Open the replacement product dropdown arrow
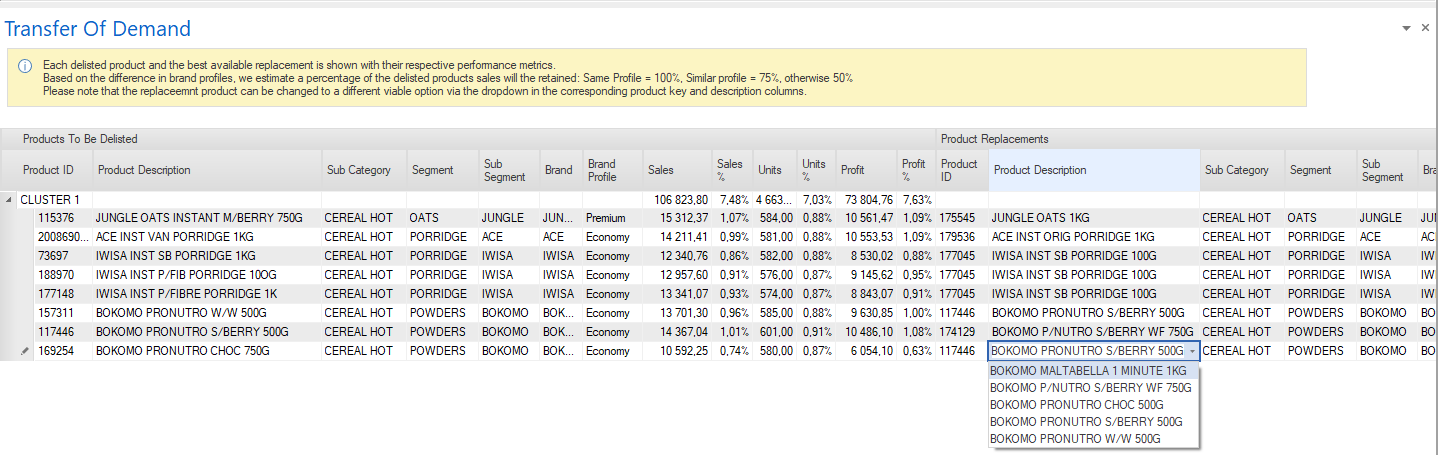1438x455 pixels. coord(1192,351)
